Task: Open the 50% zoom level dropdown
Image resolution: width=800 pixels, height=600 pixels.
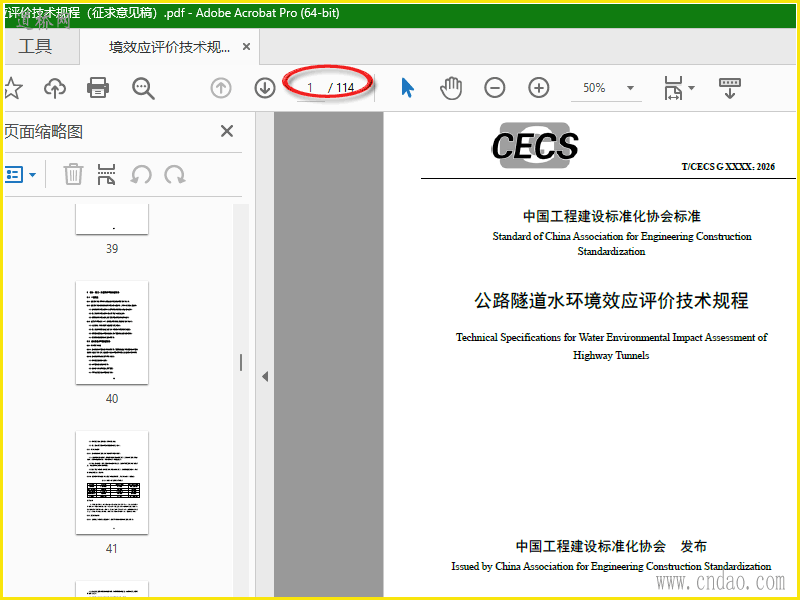Action: [x=631, y=88]
